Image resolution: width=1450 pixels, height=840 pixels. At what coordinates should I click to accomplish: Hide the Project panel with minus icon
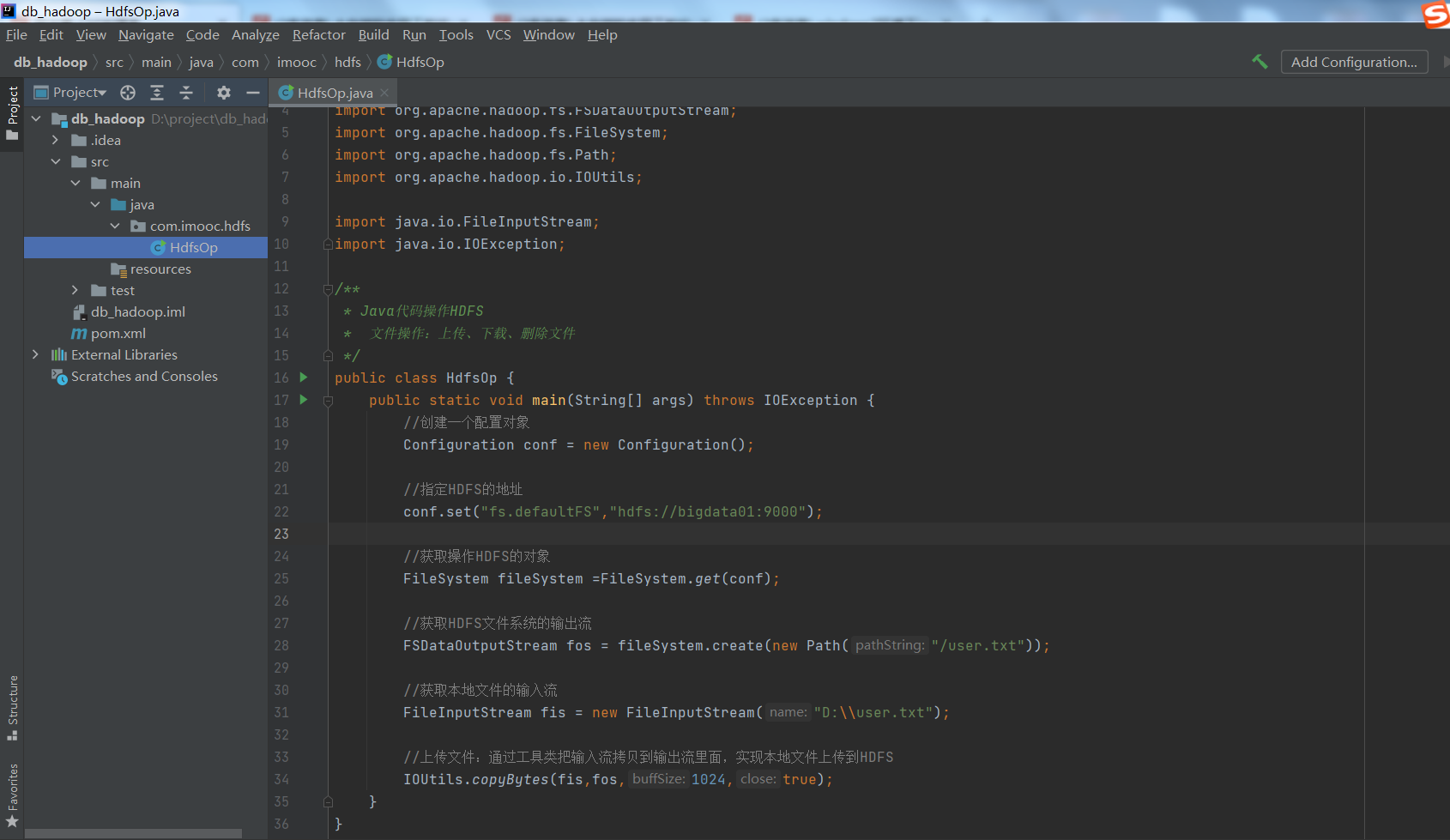(x=253, y=93)
